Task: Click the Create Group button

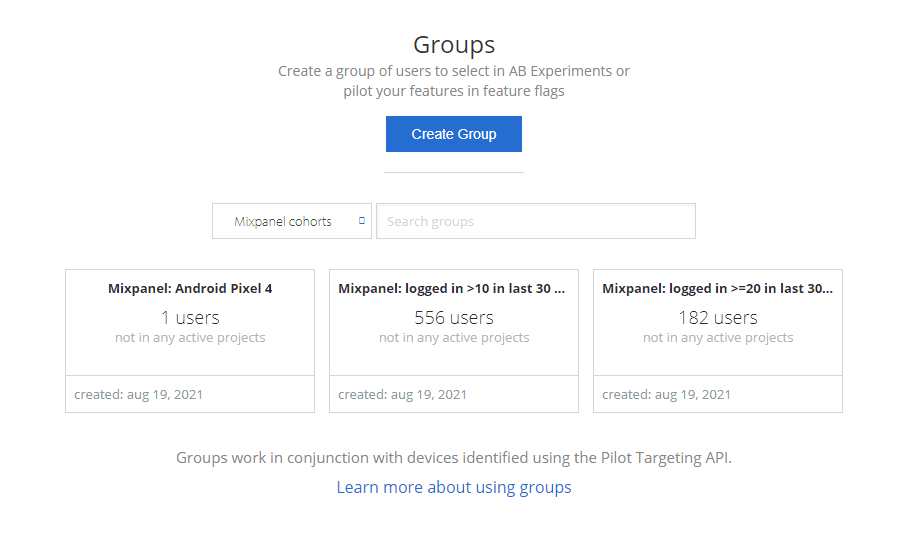Action: pyautogui.click(x=453, y=134)
